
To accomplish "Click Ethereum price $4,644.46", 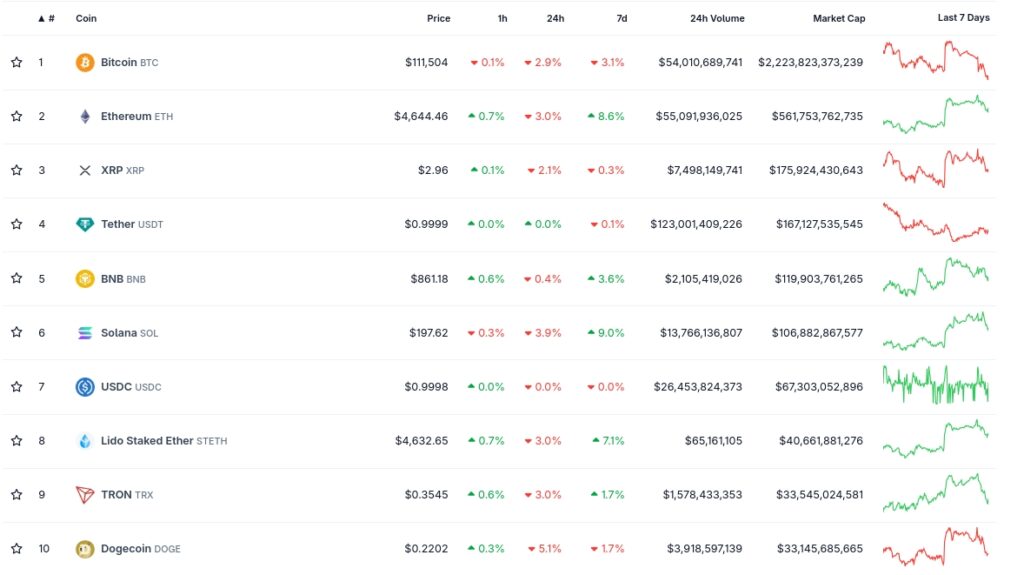I will pos(421,116).
